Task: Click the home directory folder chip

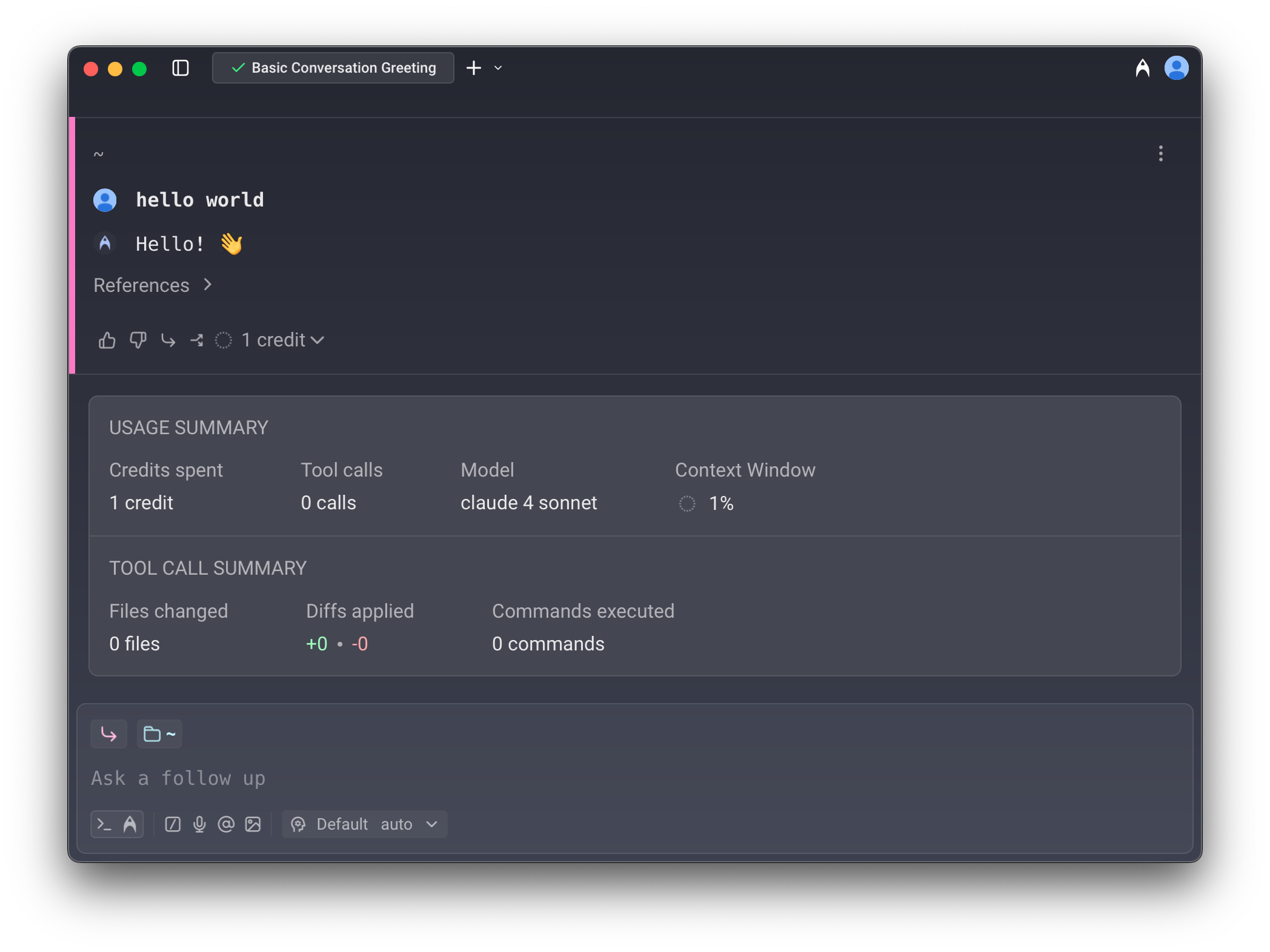Action: coord(159,734)
